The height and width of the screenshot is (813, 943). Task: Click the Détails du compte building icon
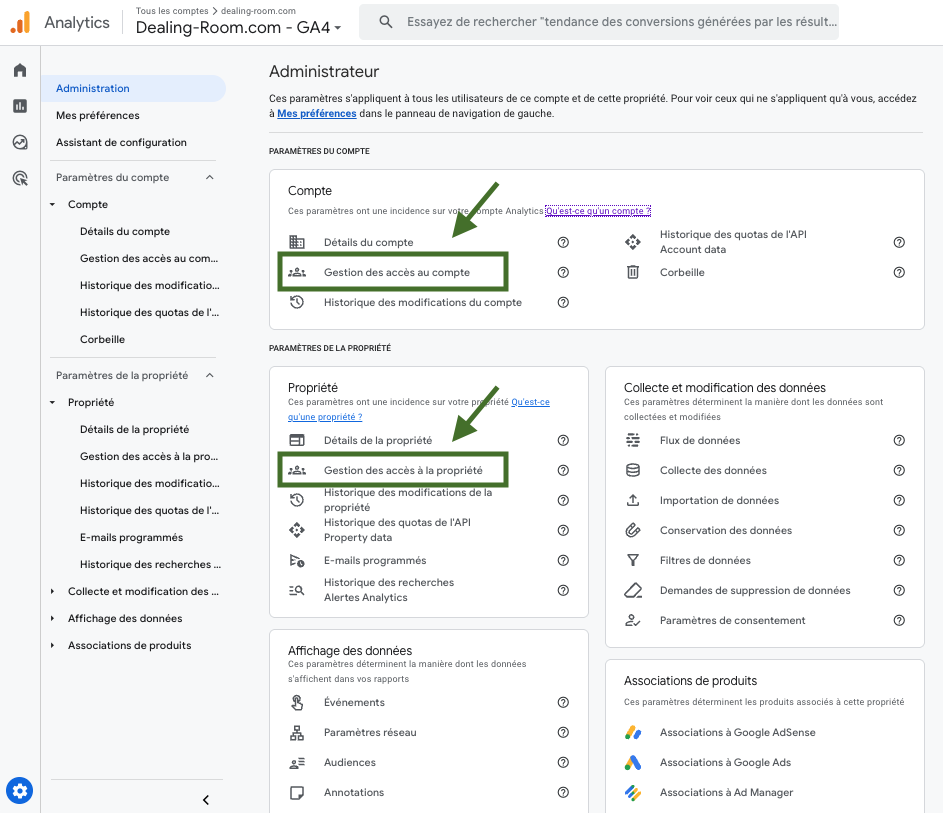click(296, 242)
